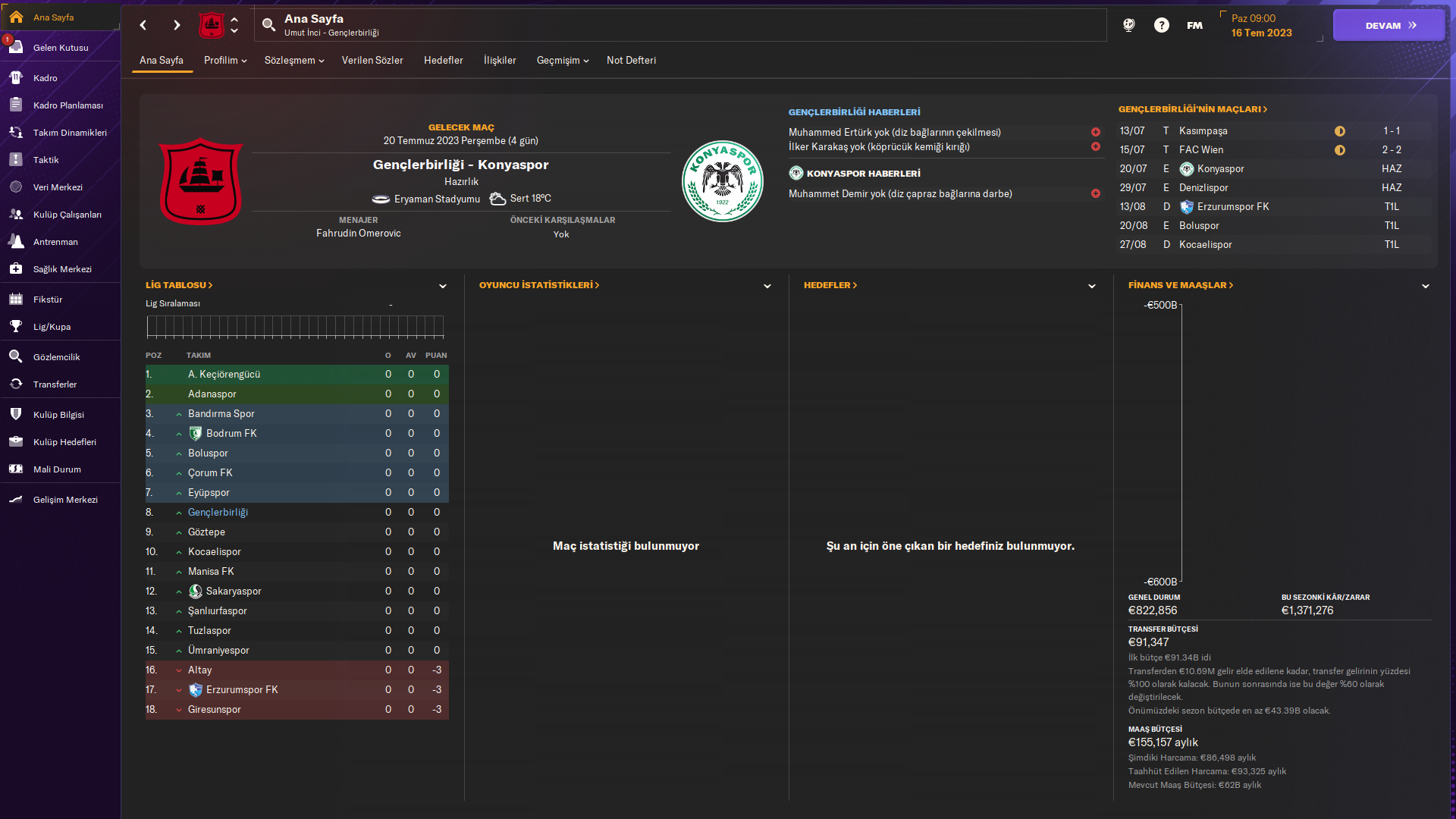The height and width of the screenshot is (819, 1456).
Task: Switch to Verilen Sözler tab
Action: (x=372, y=60)
